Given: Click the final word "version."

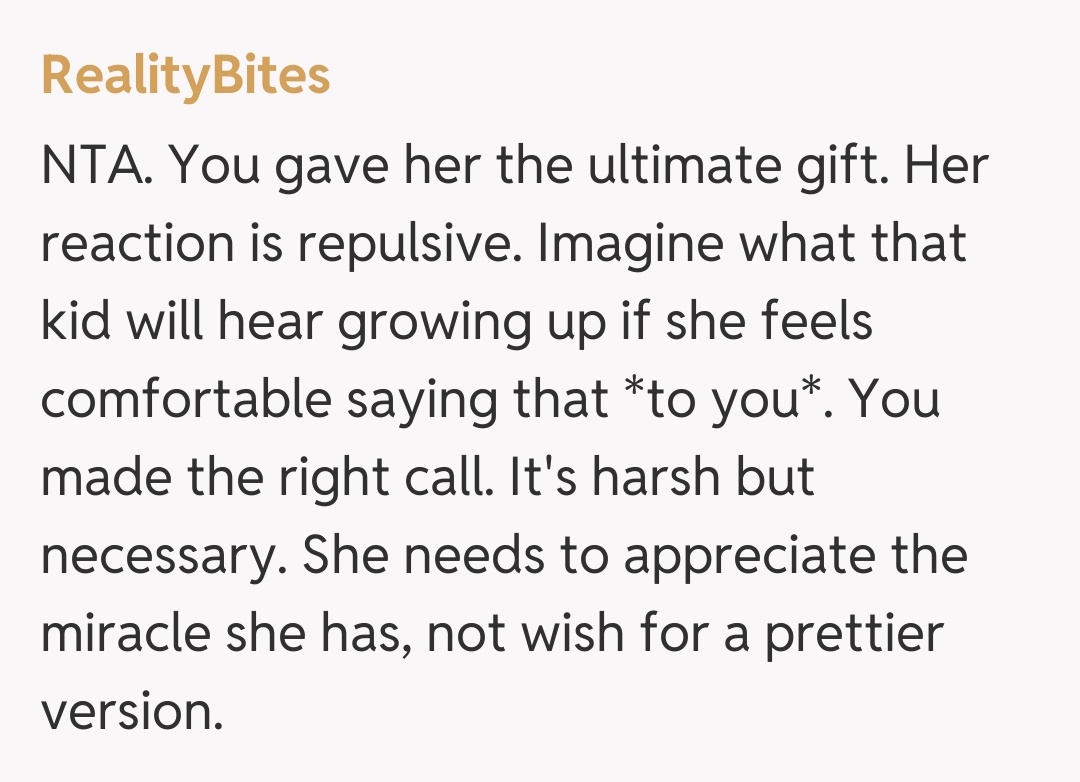Looking at the screenshot, I should (131, 712).
